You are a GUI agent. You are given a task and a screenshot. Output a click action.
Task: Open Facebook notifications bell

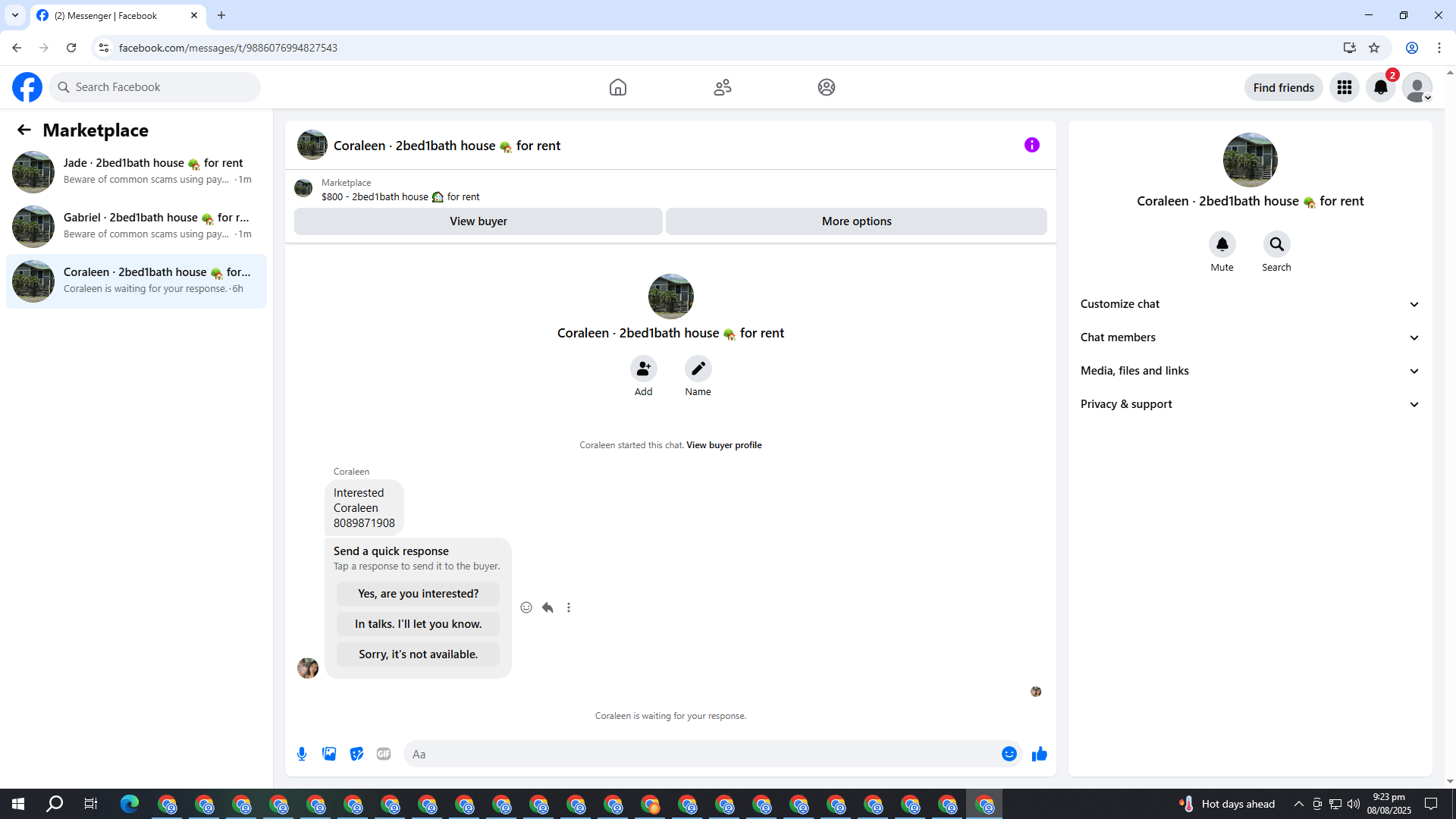pyautogui.click(x=1380, y=87)
